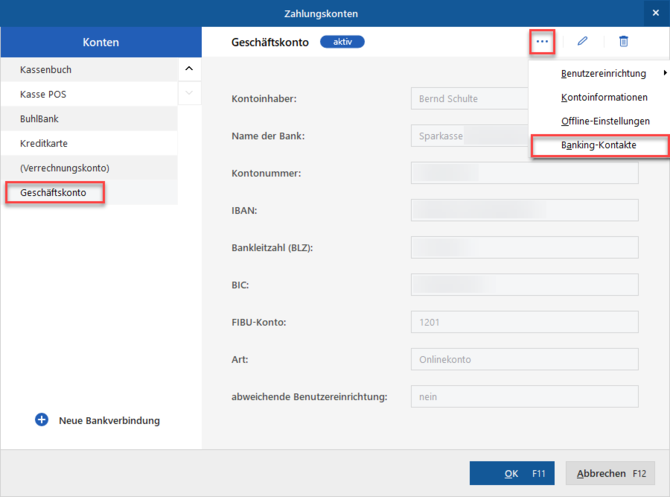Click the Zahlungskonten title text

[x=321, y=14]
